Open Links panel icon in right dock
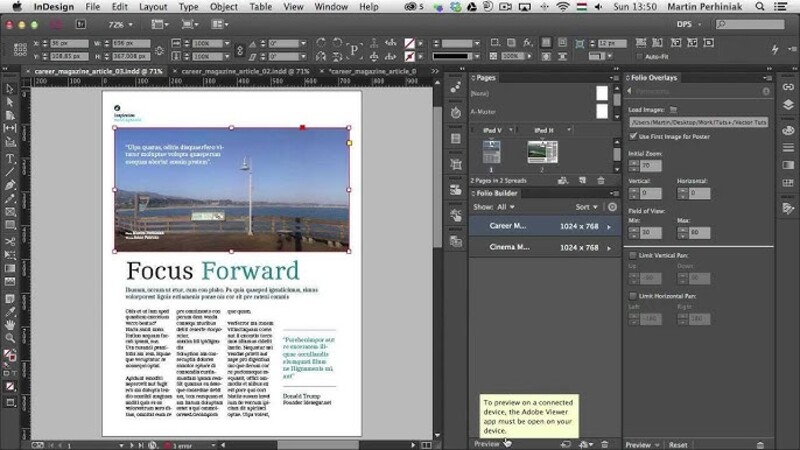This screenshot has width=800, height=450. tap(788, 87)
